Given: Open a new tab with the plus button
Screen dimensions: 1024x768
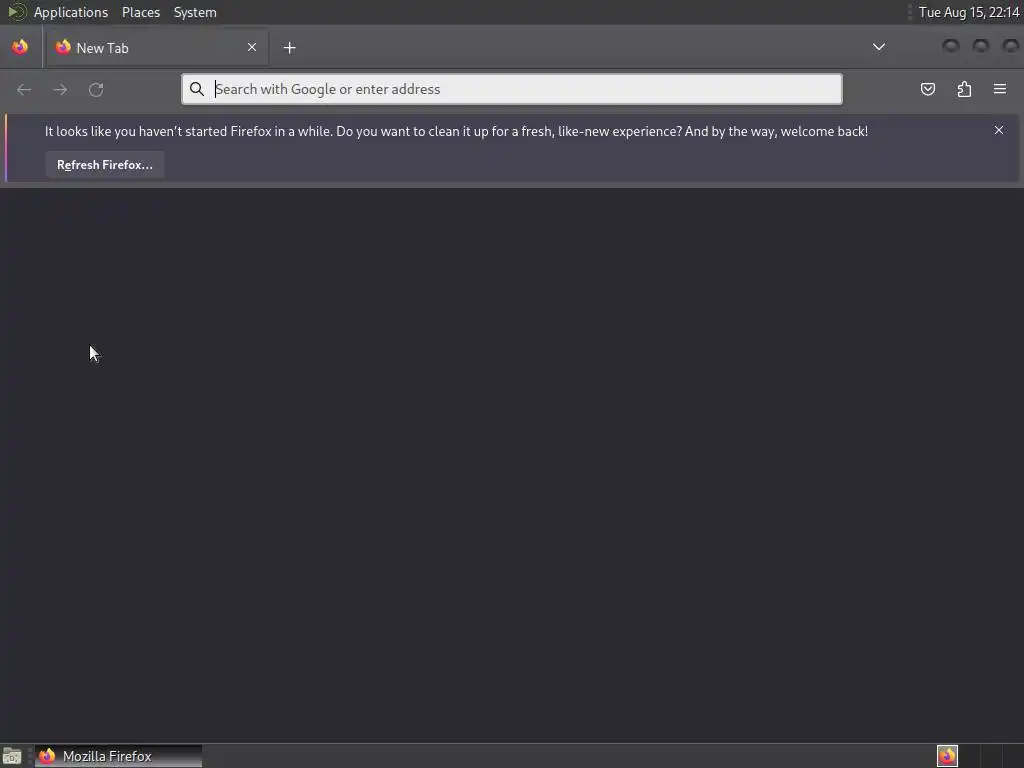Looking at the screenshot, I should [289, 48].
